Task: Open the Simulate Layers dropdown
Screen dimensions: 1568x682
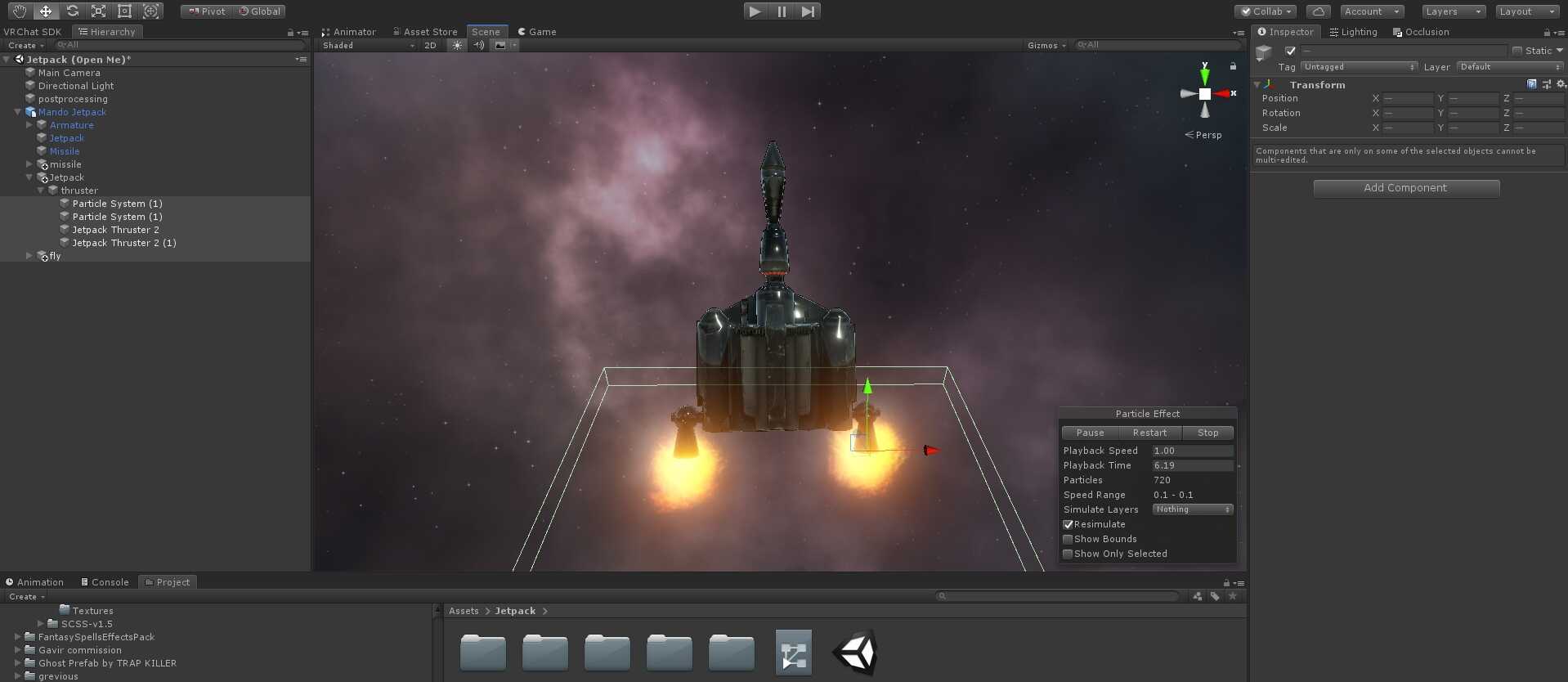Action: point(1192,509)
